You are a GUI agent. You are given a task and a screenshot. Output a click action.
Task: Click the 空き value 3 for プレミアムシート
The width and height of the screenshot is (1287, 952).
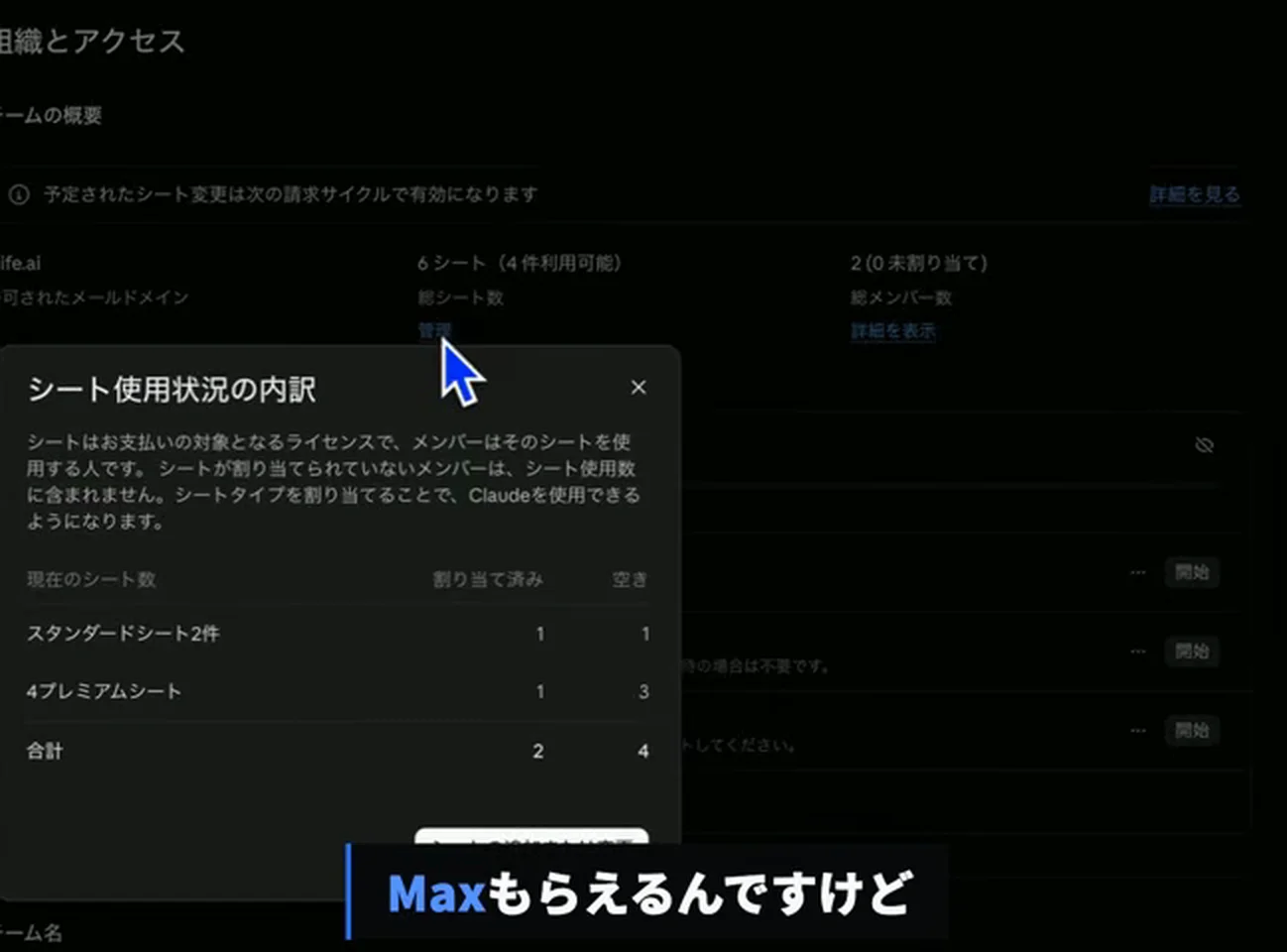click(x=643, y=691)
